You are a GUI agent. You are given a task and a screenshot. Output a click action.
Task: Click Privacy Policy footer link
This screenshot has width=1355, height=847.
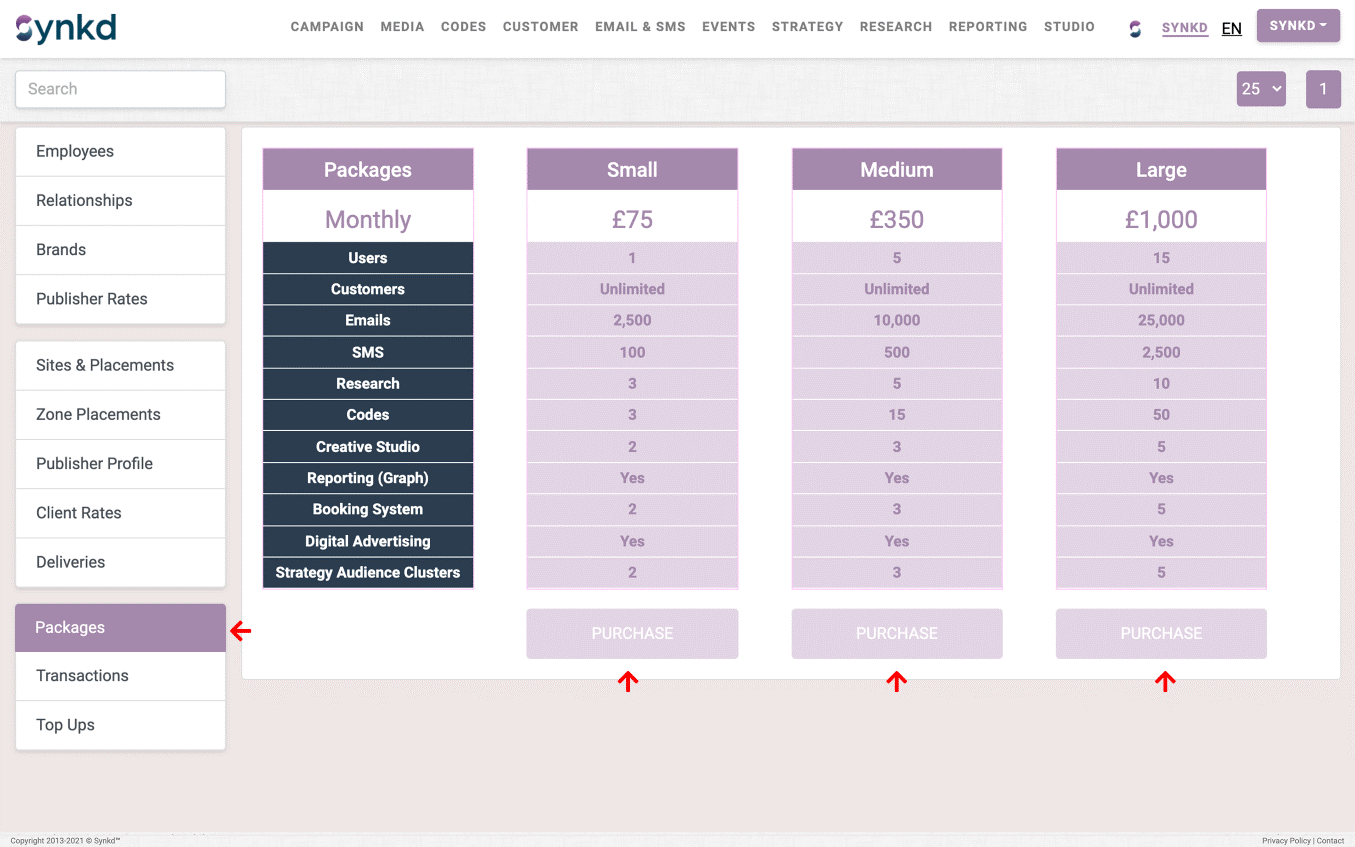pyautogui.click(x=1285, y=841)
